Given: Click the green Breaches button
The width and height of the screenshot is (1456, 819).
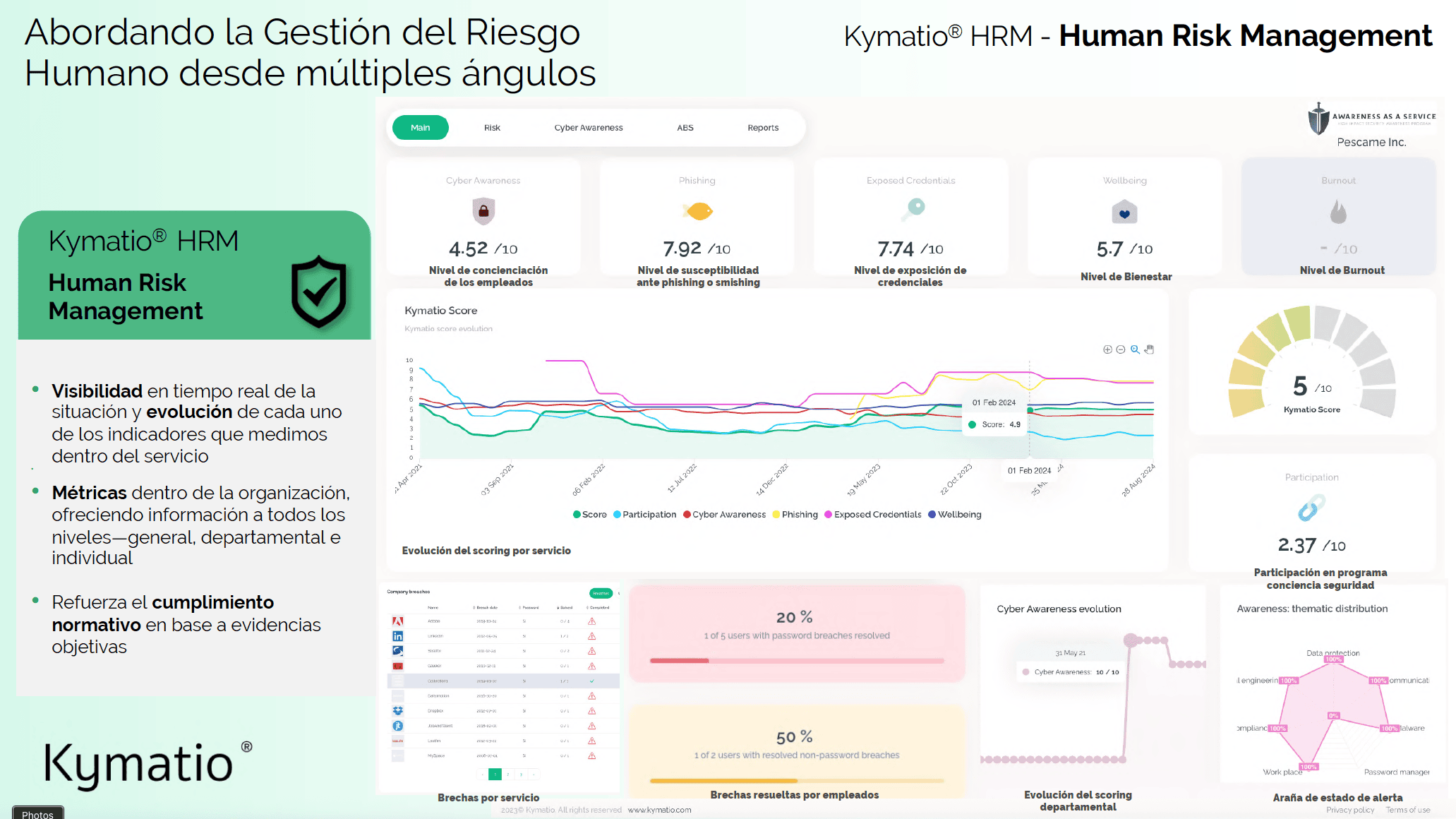Looking at the screenshot, I should [601, 593].
